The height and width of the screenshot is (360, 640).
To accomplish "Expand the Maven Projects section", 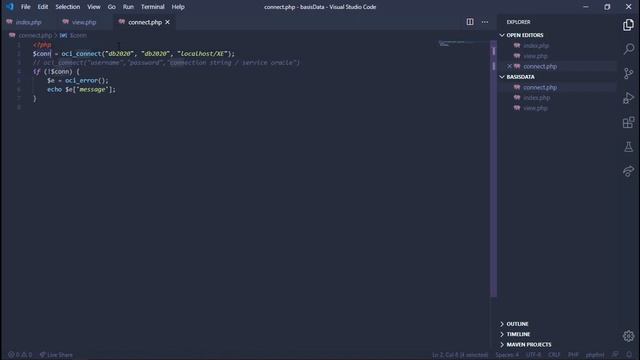I will [x=502, y=344].
